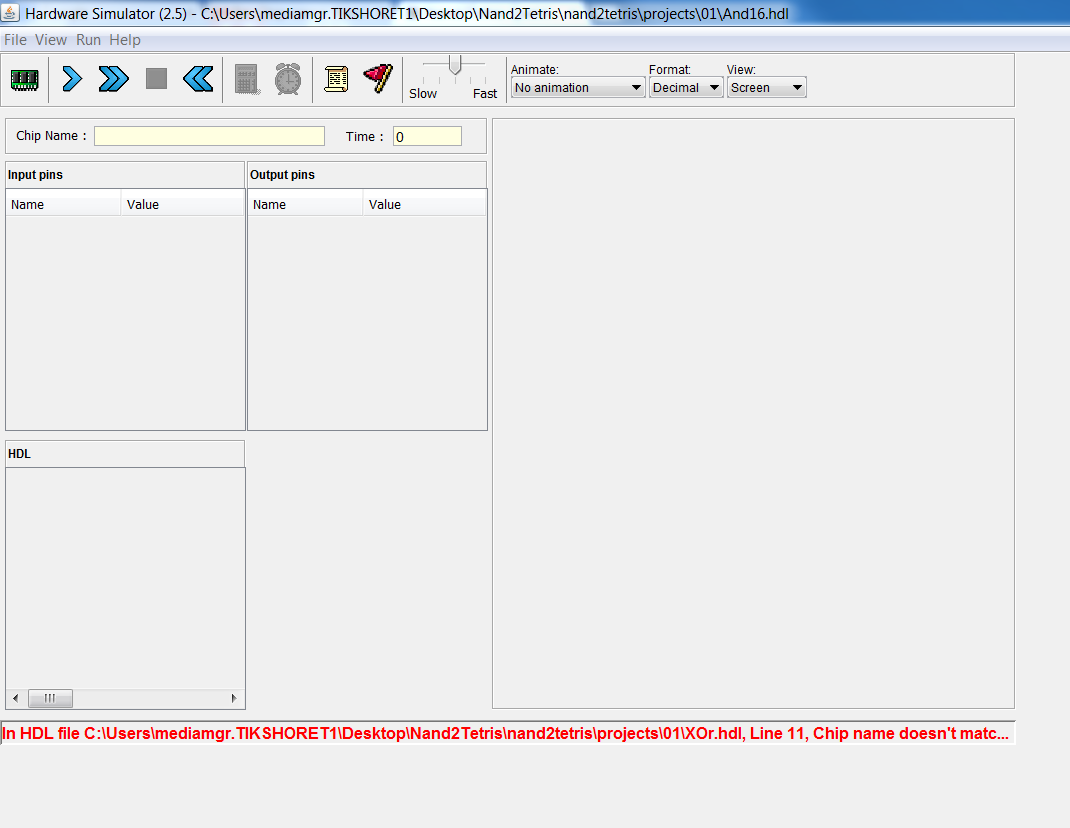Open the Format dropdown showing Decimal
This screenshot has height=828, width=1070.
686,88
